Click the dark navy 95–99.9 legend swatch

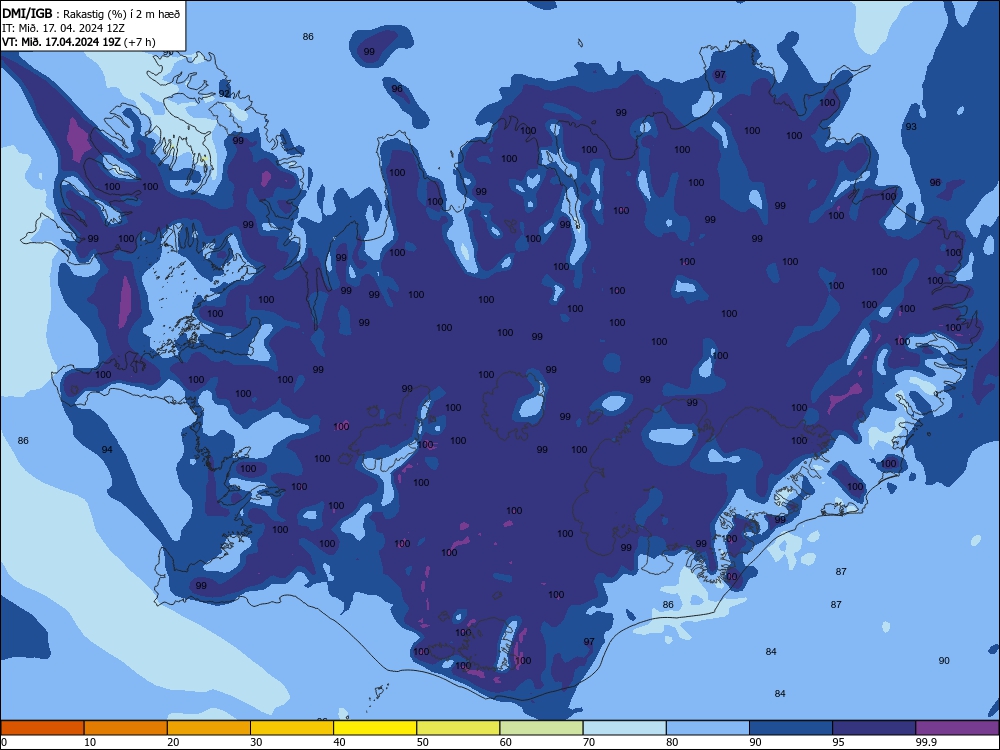pyautogui.click(x=874, y=728)
